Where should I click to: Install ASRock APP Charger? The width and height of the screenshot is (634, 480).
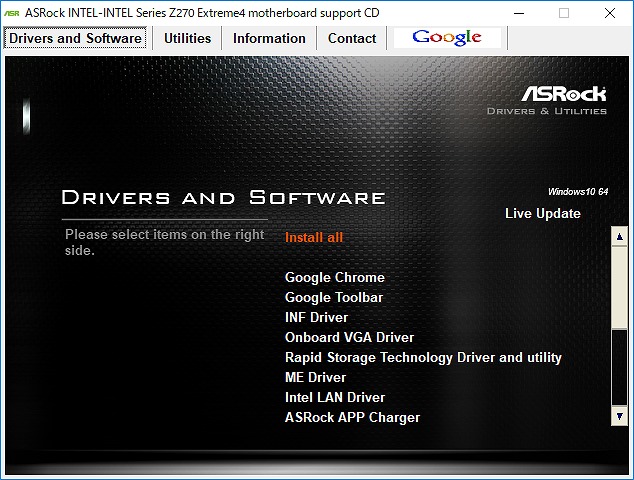tap(352, 417)
